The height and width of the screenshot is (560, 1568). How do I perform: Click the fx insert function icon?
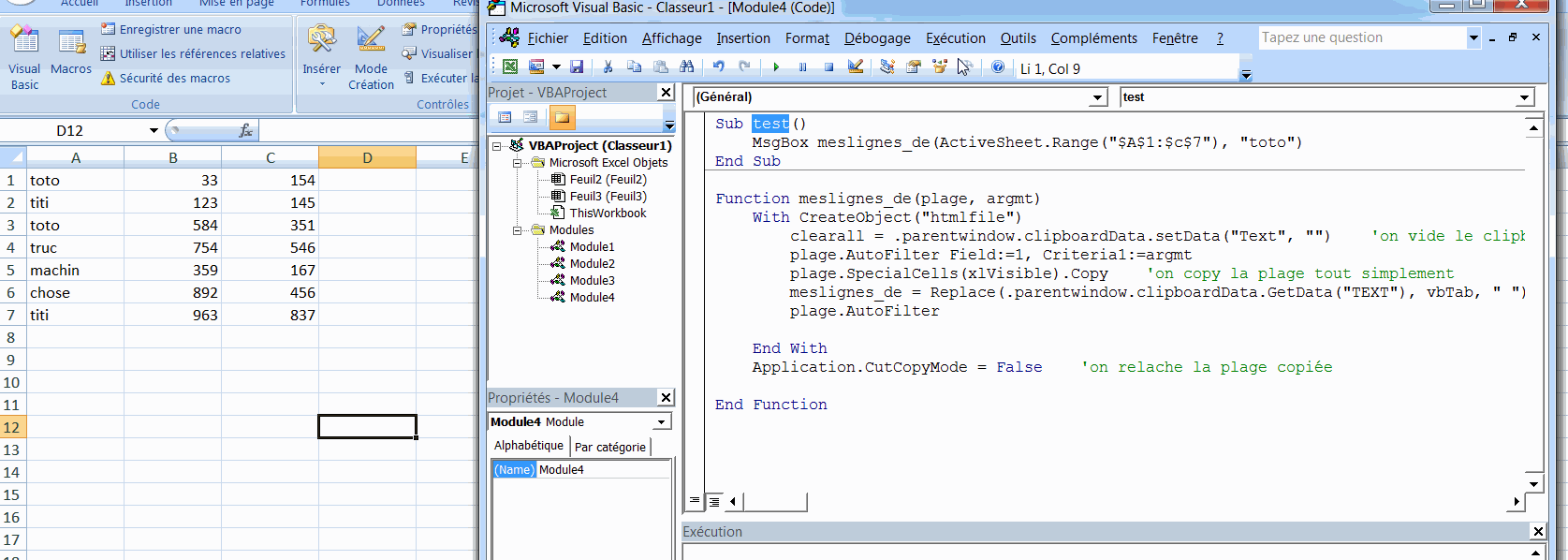click(x=246, y=130)
